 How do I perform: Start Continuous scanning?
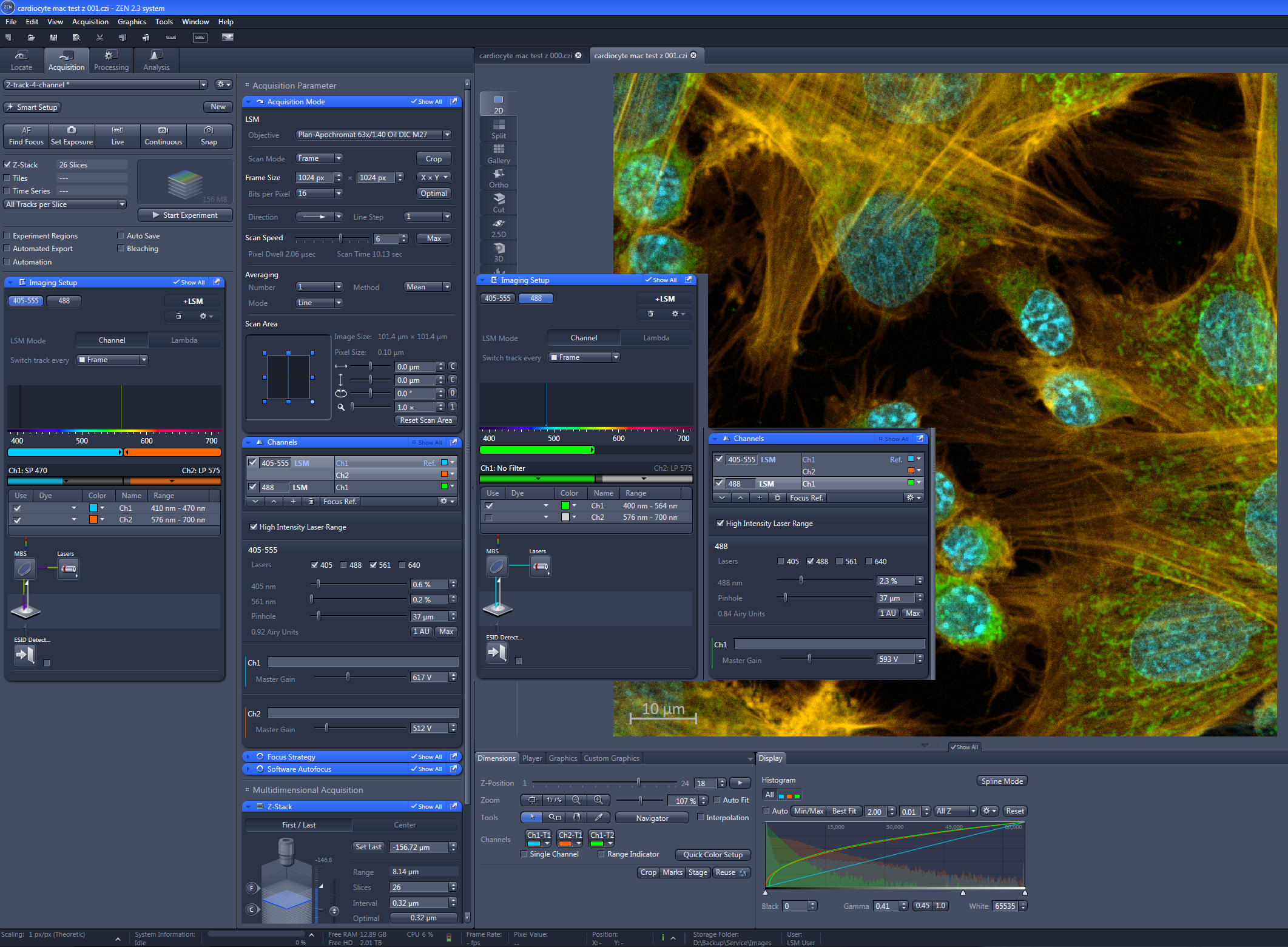[163, 136]
